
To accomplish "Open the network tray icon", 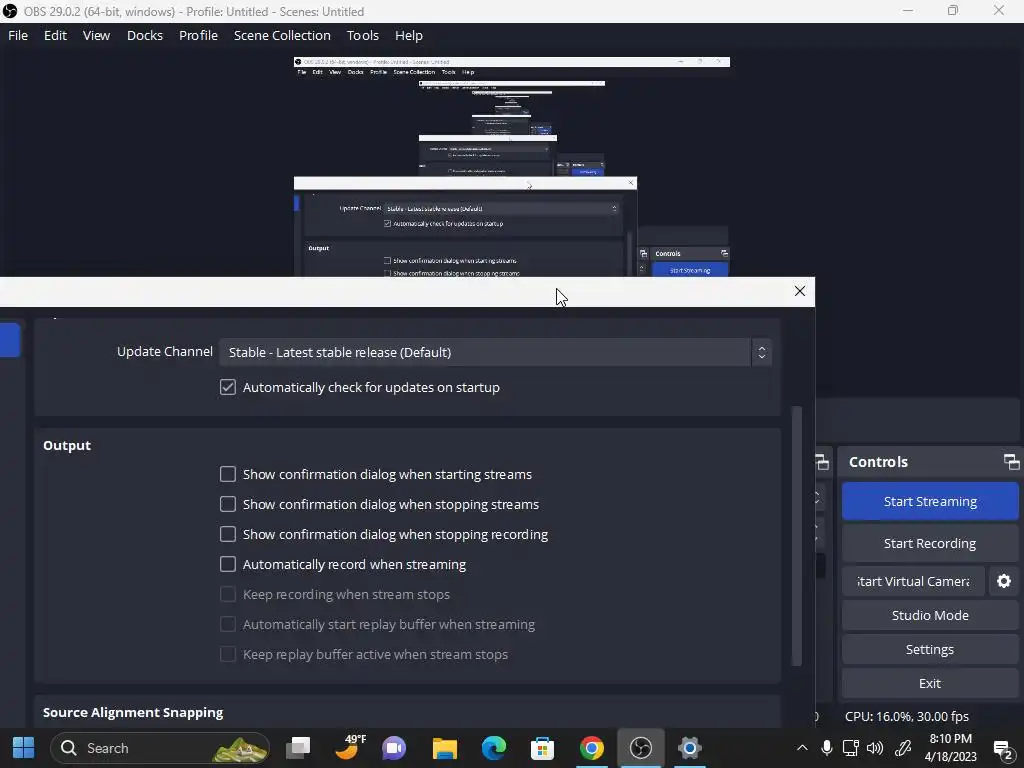I will pyautogui.click(x=850, y=748).
